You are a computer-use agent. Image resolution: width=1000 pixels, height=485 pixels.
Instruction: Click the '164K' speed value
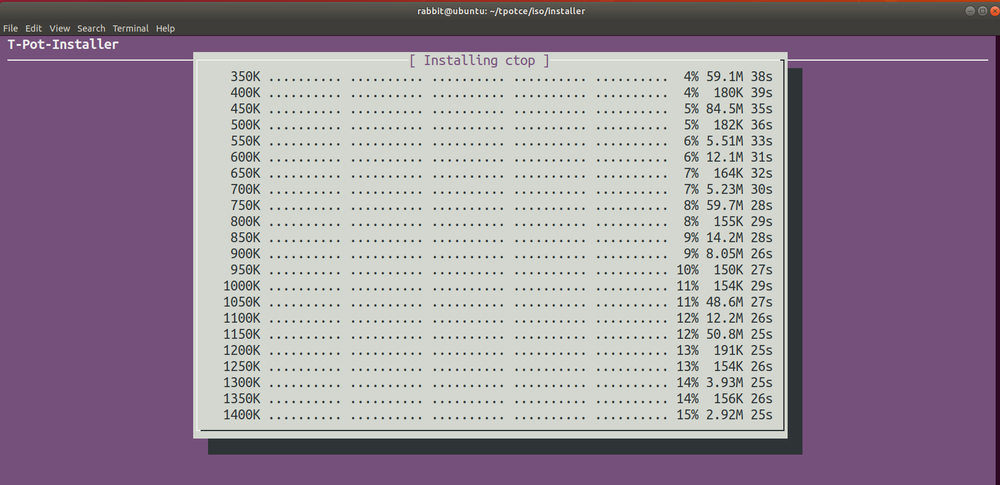tap(728, 173)
